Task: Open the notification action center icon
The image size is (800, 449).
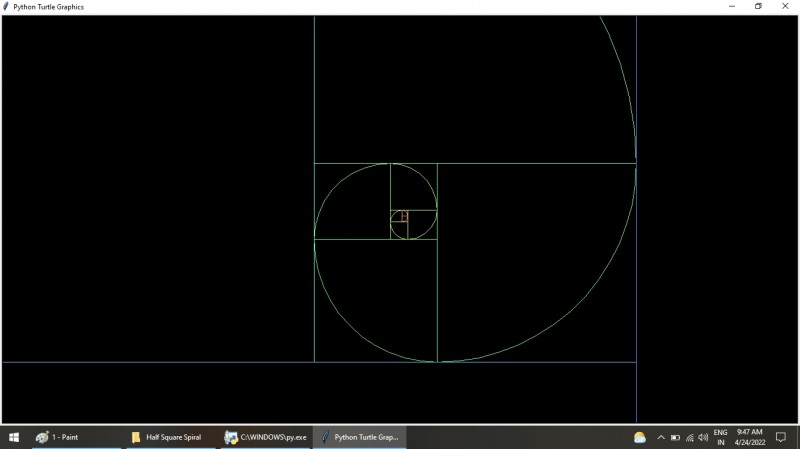Action: click(781, 437)
